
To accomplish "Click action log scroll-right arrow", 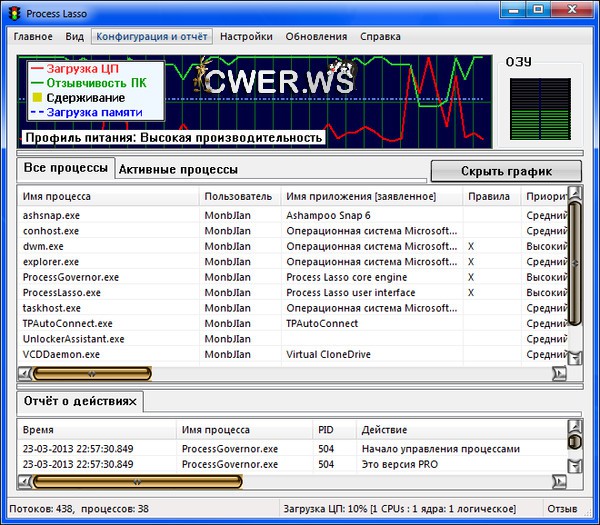I will point(559,482).
